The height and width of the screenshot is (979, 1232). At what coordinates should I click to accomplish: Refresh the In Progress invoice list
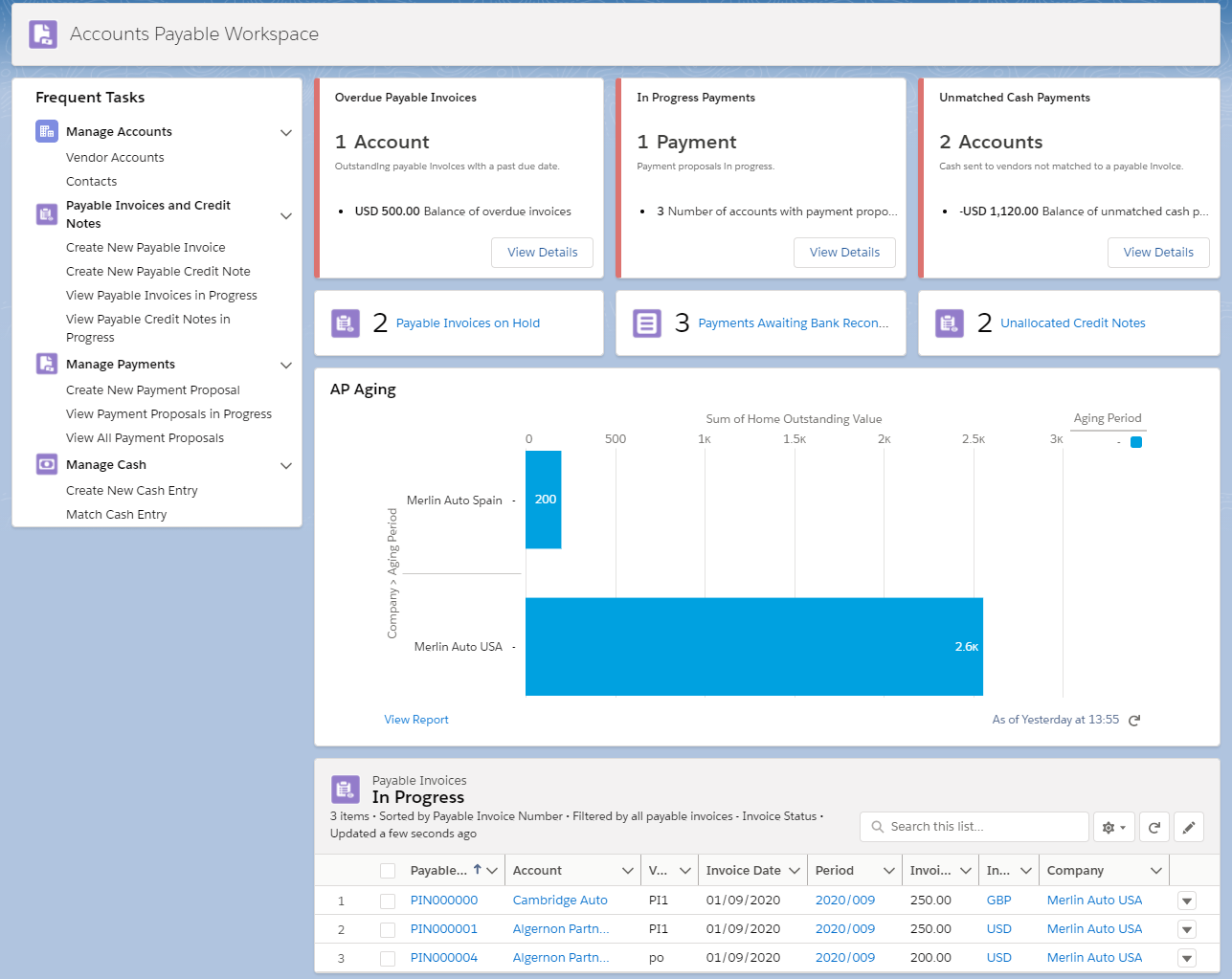pyautogui.click(x=1154, y=828)
